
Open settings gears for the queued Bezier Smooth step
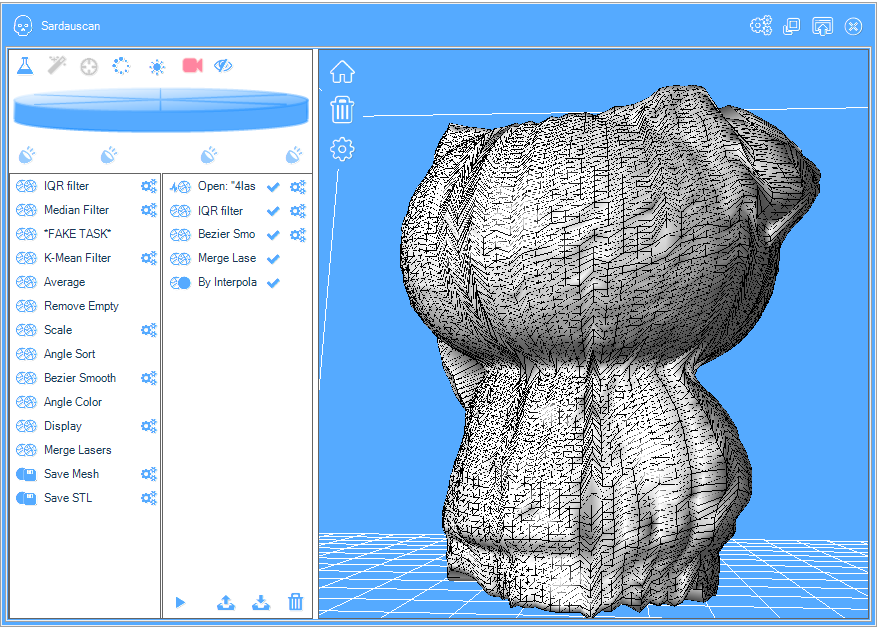(x=297, y=235)
